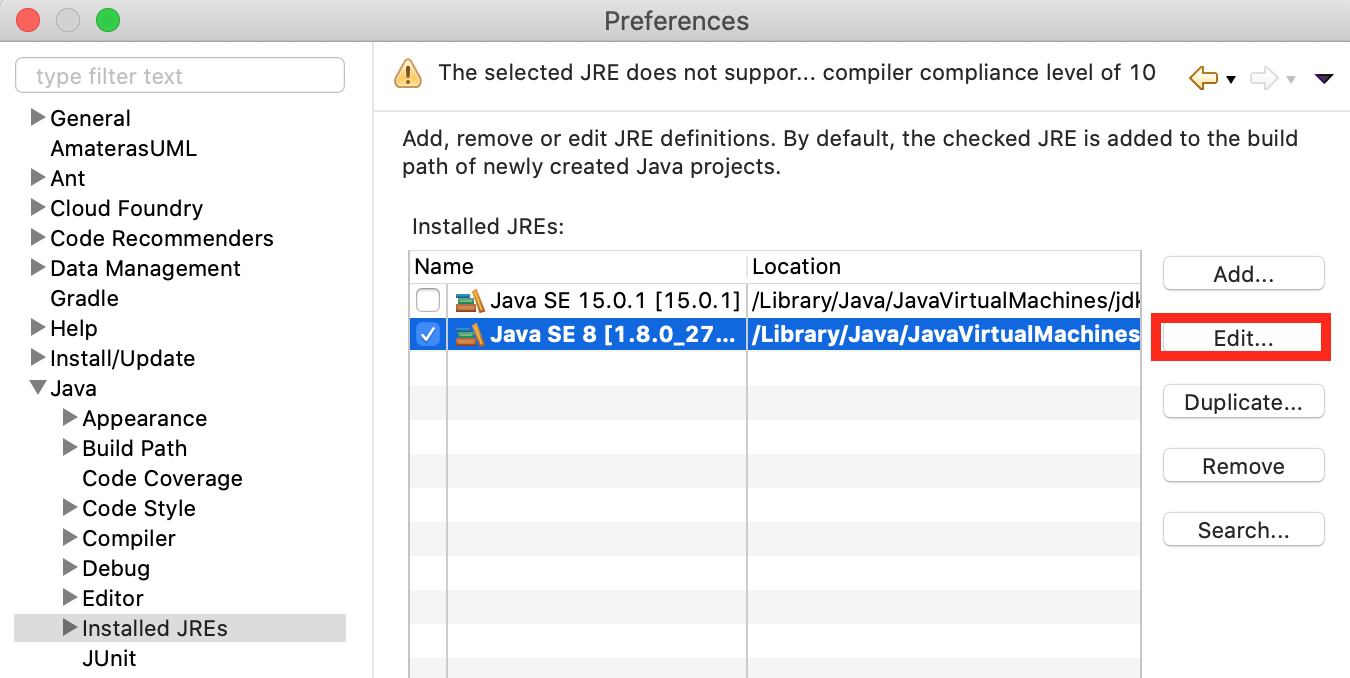
Task: Uncheck the Java SE 8 checkbox
Action: pyautogui.click(x=428, y=334)
